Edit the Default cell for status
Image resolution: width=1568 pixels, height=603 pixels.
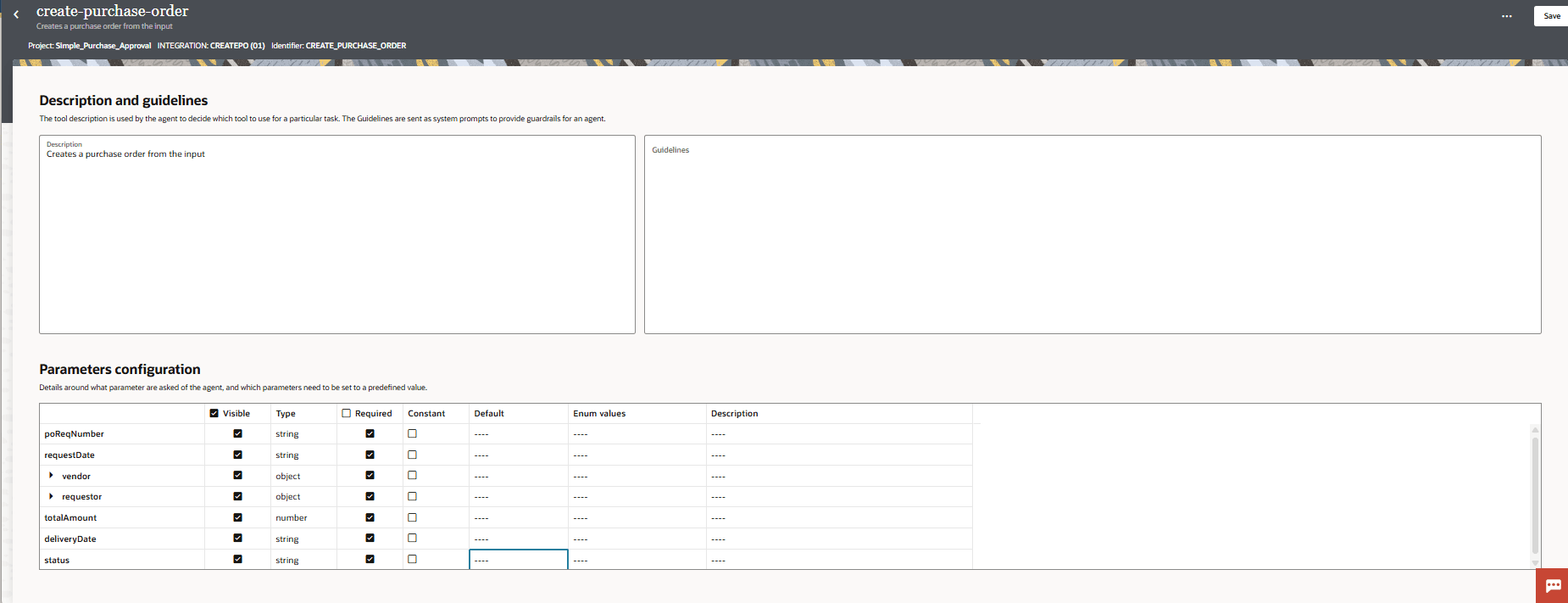tap(519, 560)
